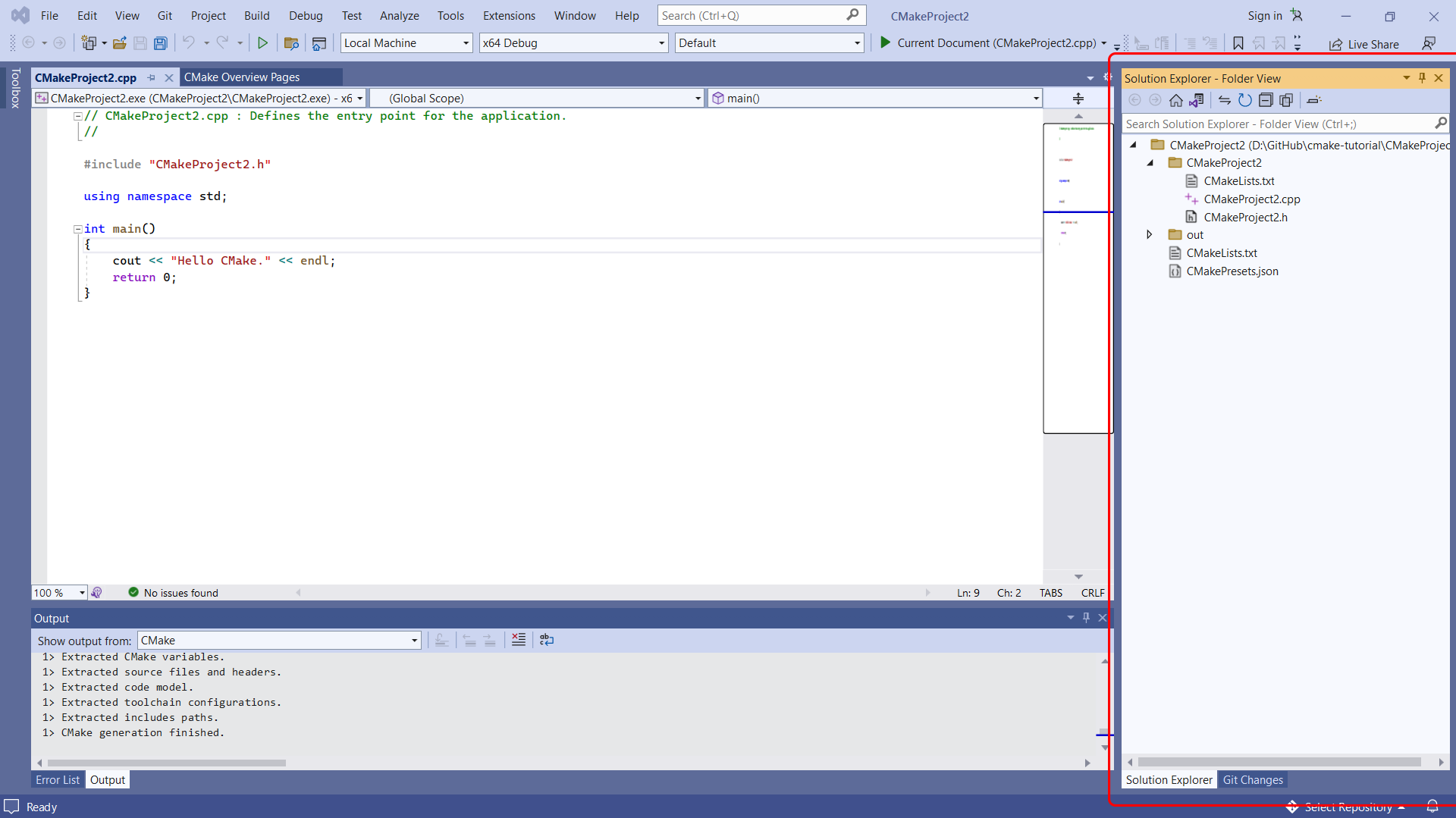Click the Open File folder icon

pyautogui.click(x=119, y=43)
